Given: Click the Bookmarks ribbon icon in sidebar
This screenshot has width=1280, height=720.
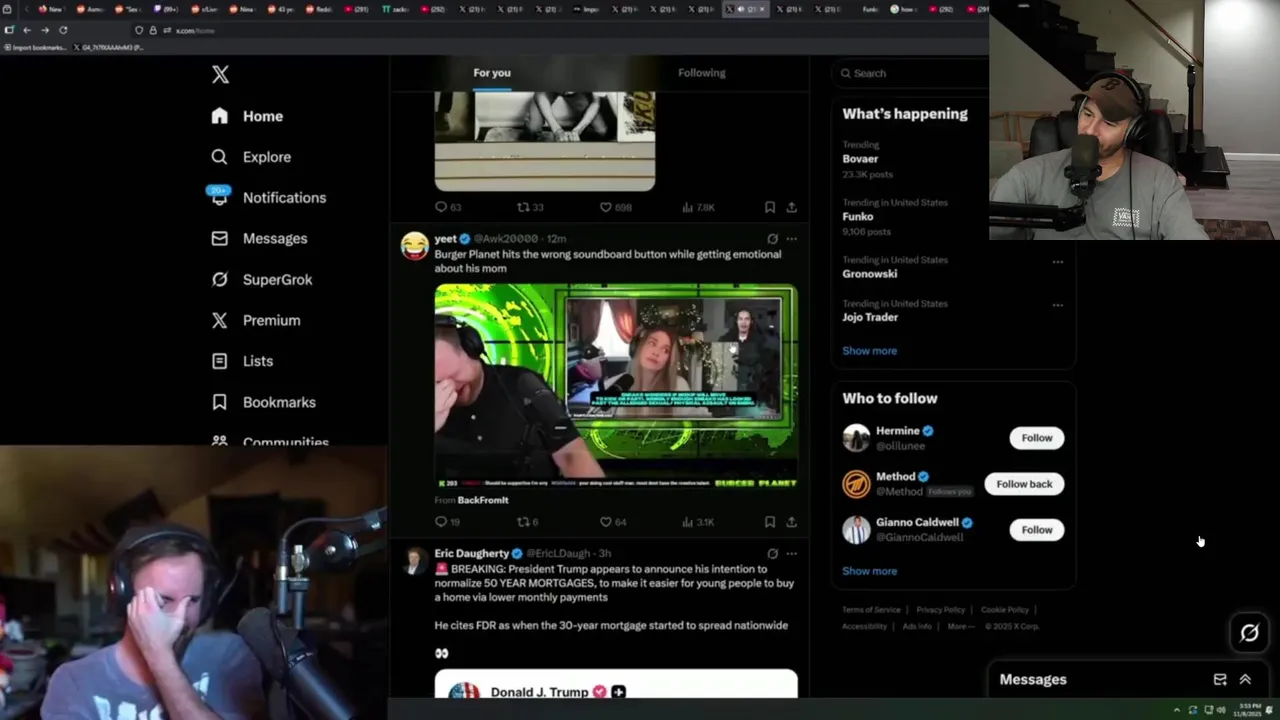Looking at the screenshot, I should click(x=220, y=402).
